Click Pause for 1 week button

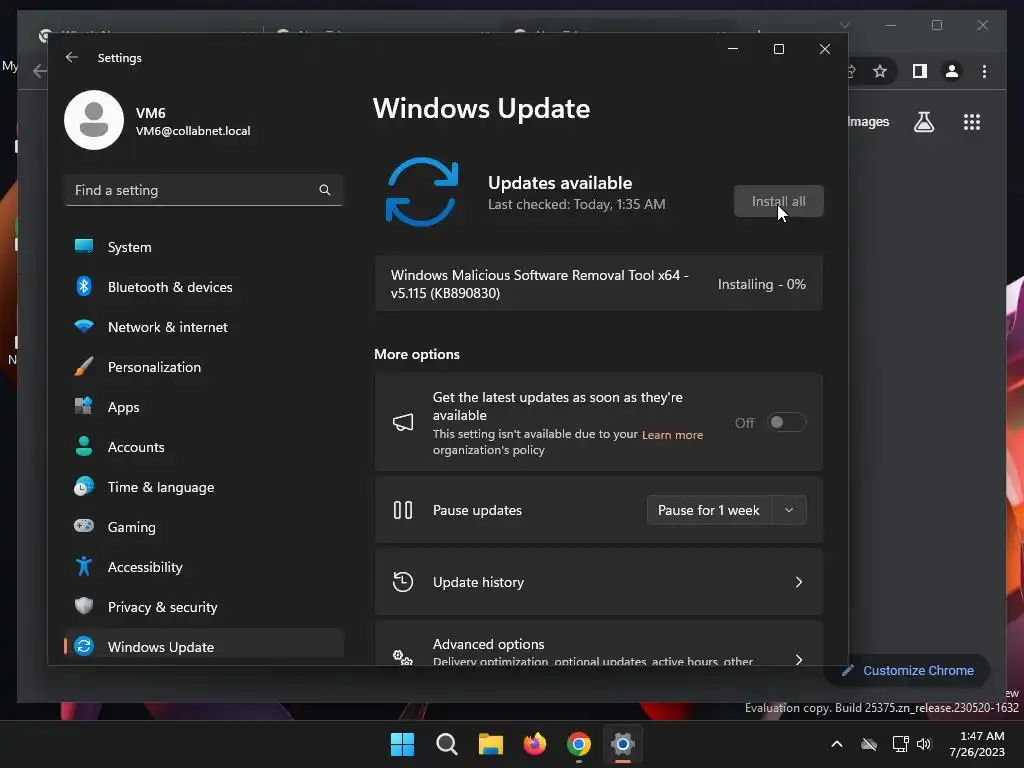(x=709, y=510)
